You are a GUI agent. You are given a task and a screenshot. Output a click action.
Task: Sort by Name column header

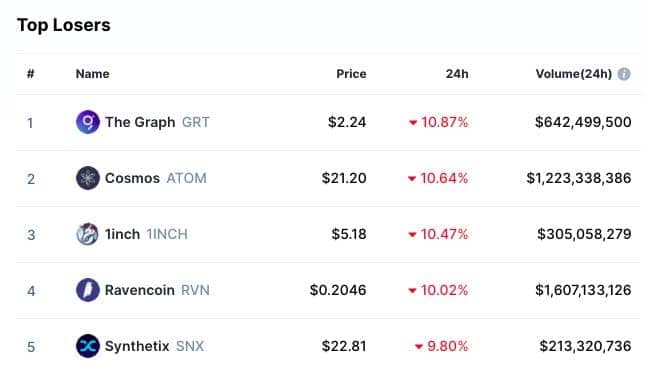92,74
